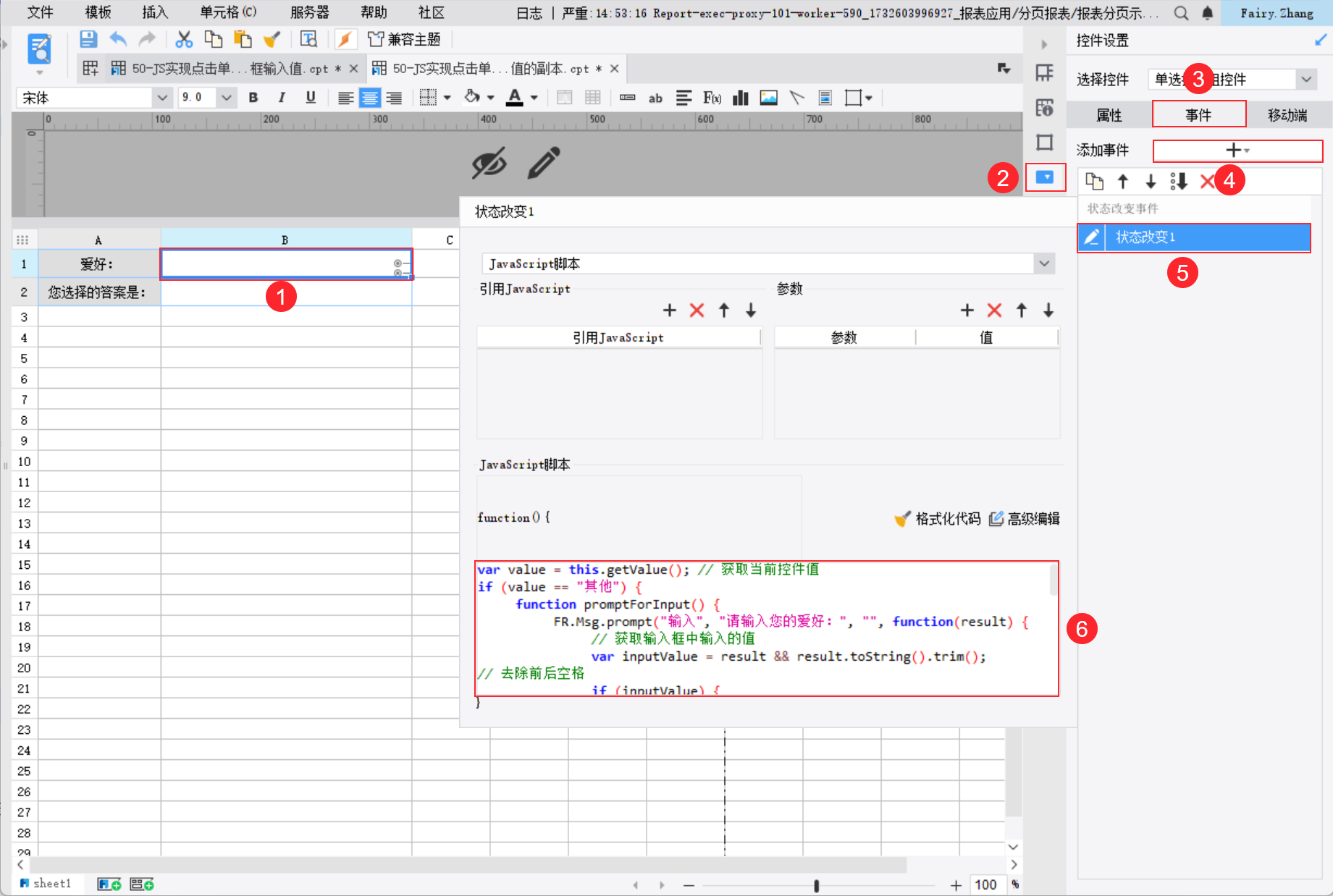Open the font name dropdown
Screen dimensions: 1333x896
pos(162,98)
